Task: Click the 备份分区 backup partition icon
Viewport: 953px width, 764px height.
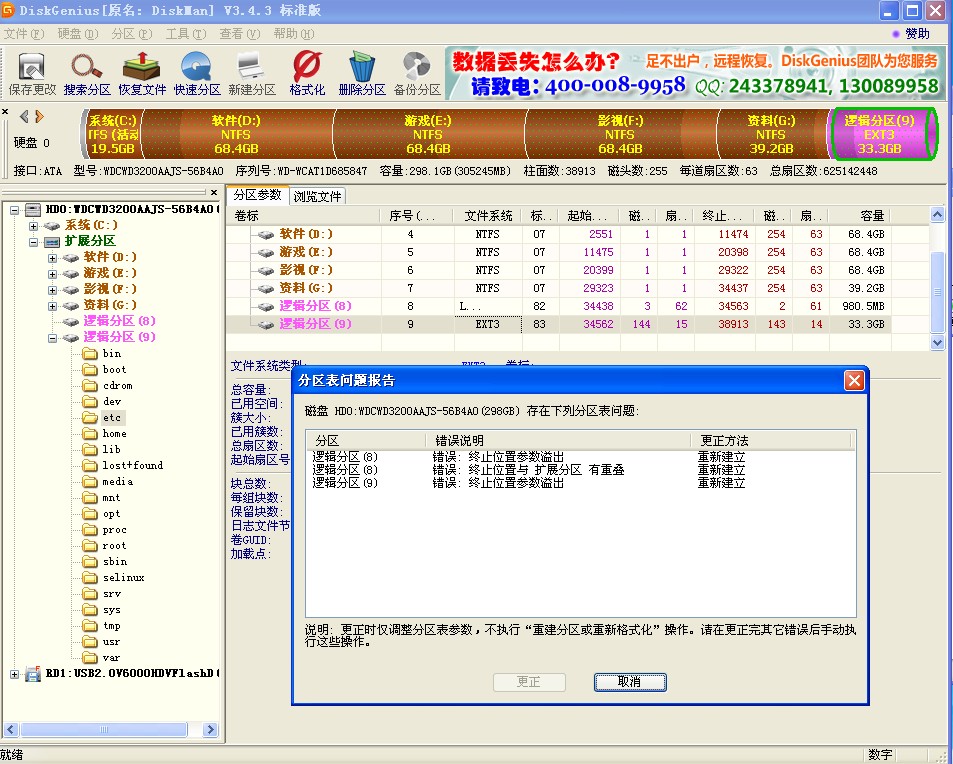Action: click(x=417, y=74)
